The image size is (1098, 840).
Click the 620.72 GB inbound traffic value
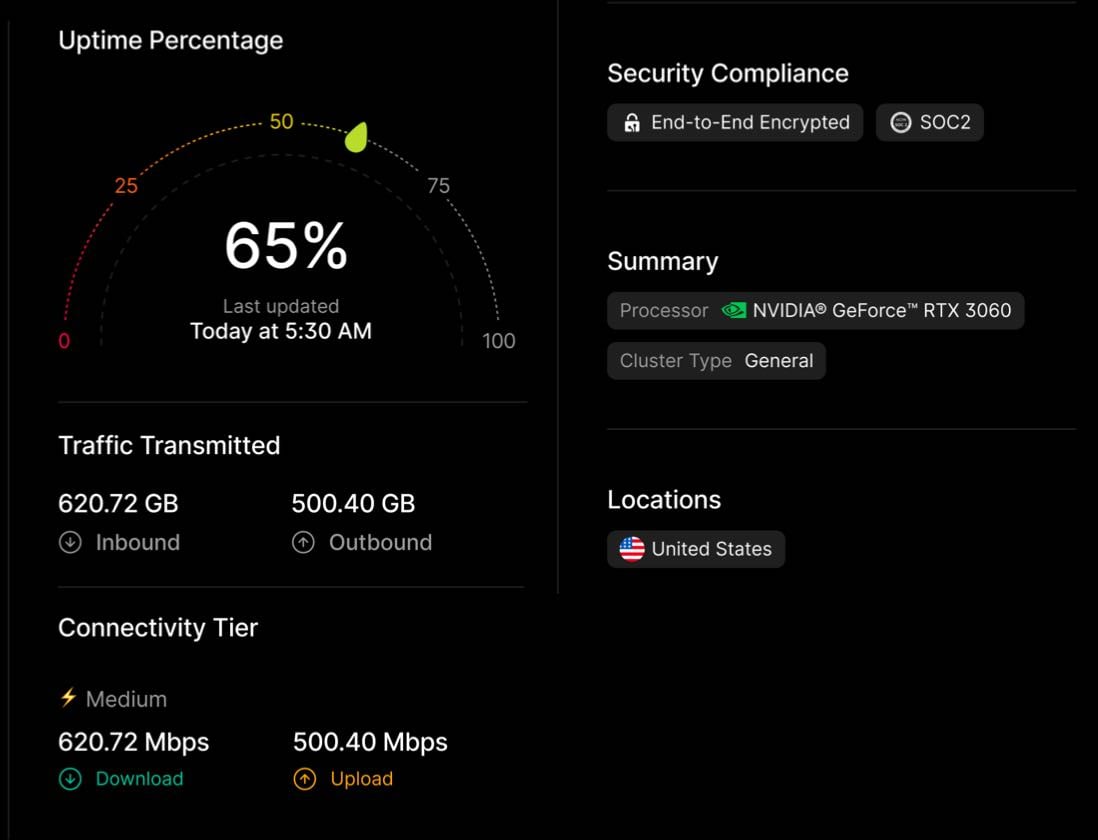point(118,503)
